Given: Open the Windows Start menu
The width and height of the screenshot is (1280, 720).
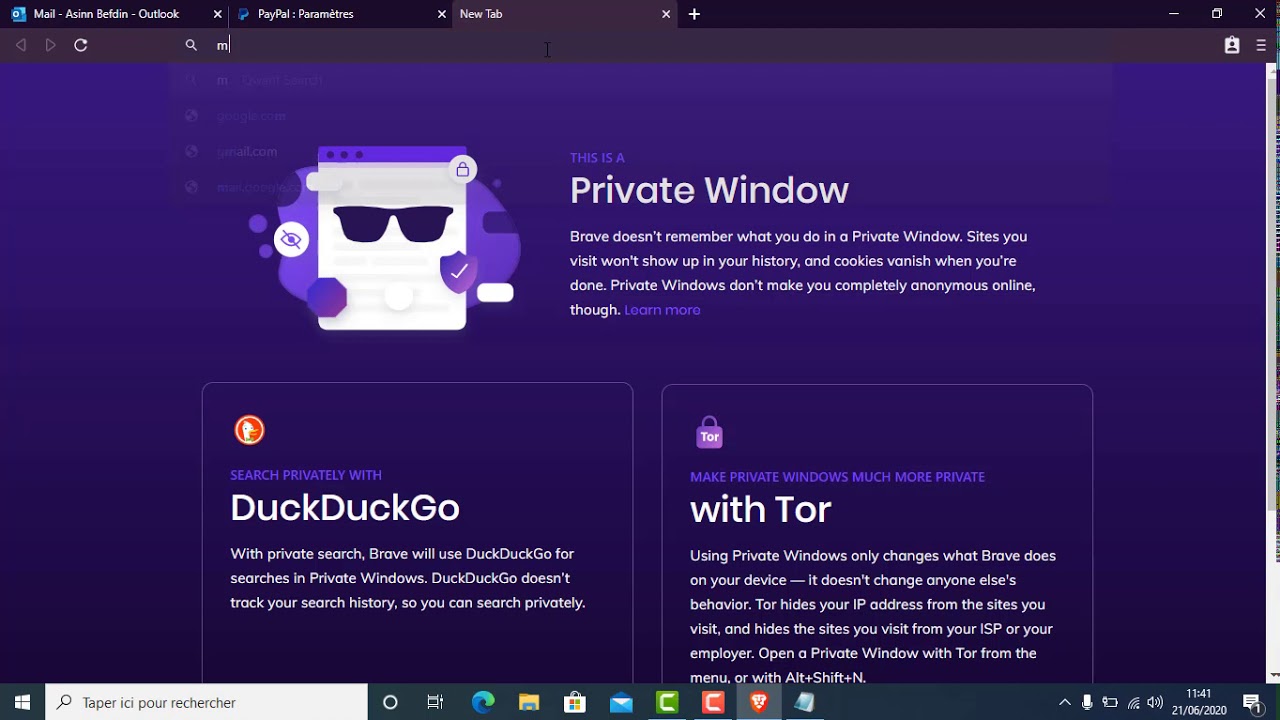Looking at the screenshot, I should (22, 702).
